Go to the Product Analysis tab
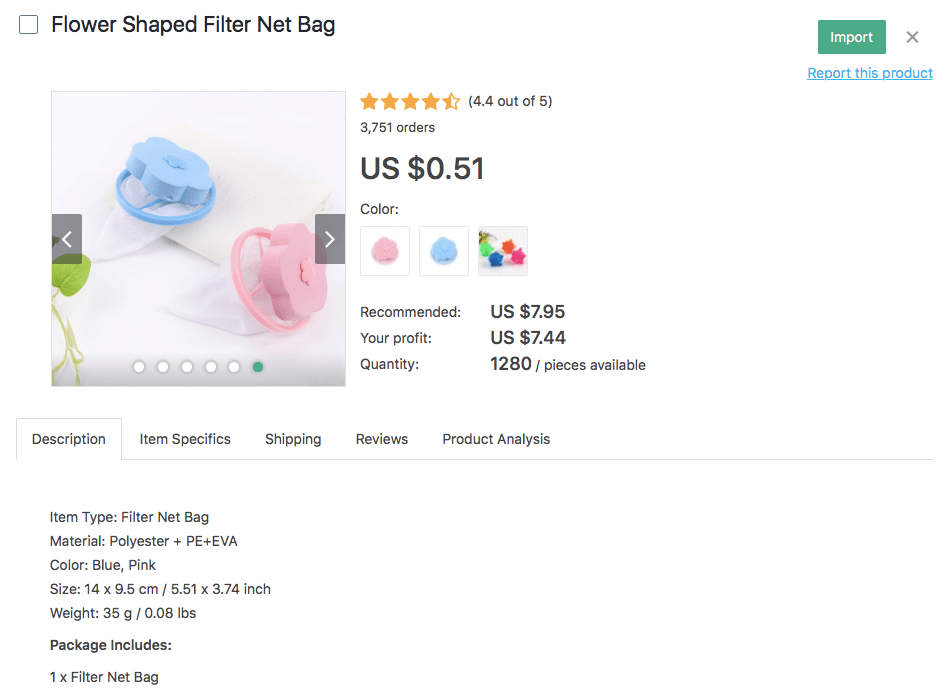 point(496,439)
